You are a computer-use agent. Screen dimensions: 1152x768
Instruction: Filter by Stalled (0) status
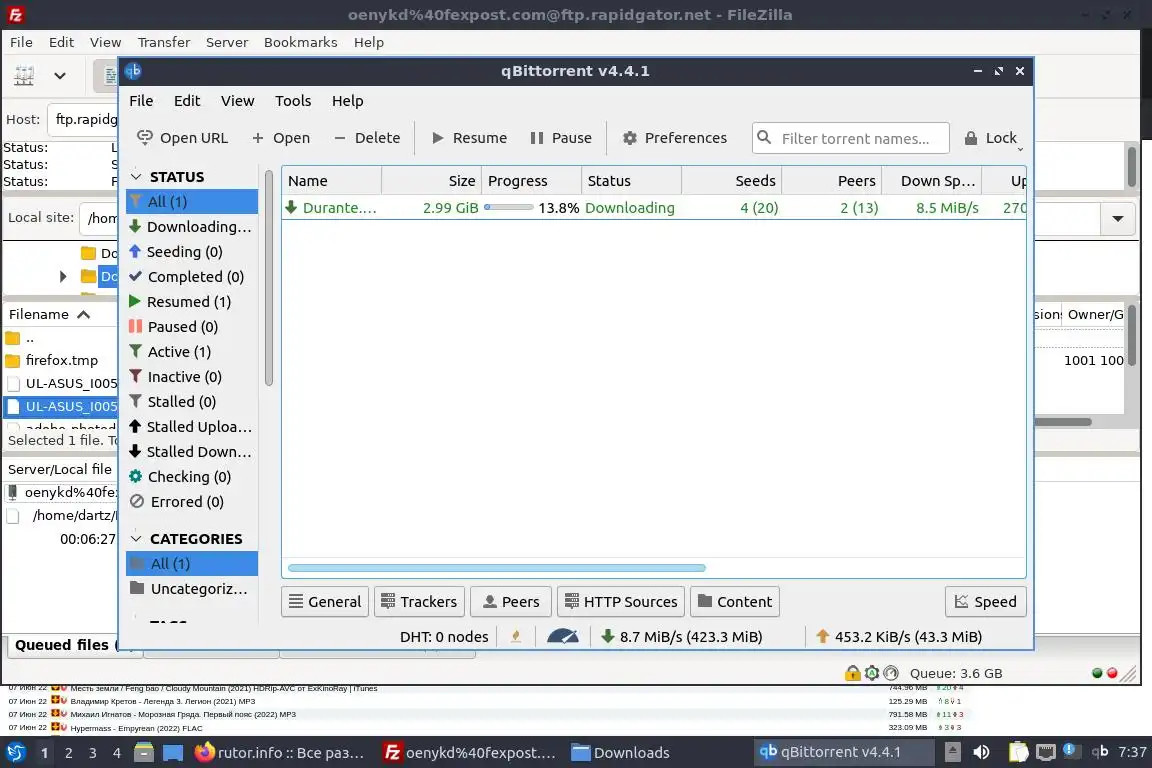(192, 401)
